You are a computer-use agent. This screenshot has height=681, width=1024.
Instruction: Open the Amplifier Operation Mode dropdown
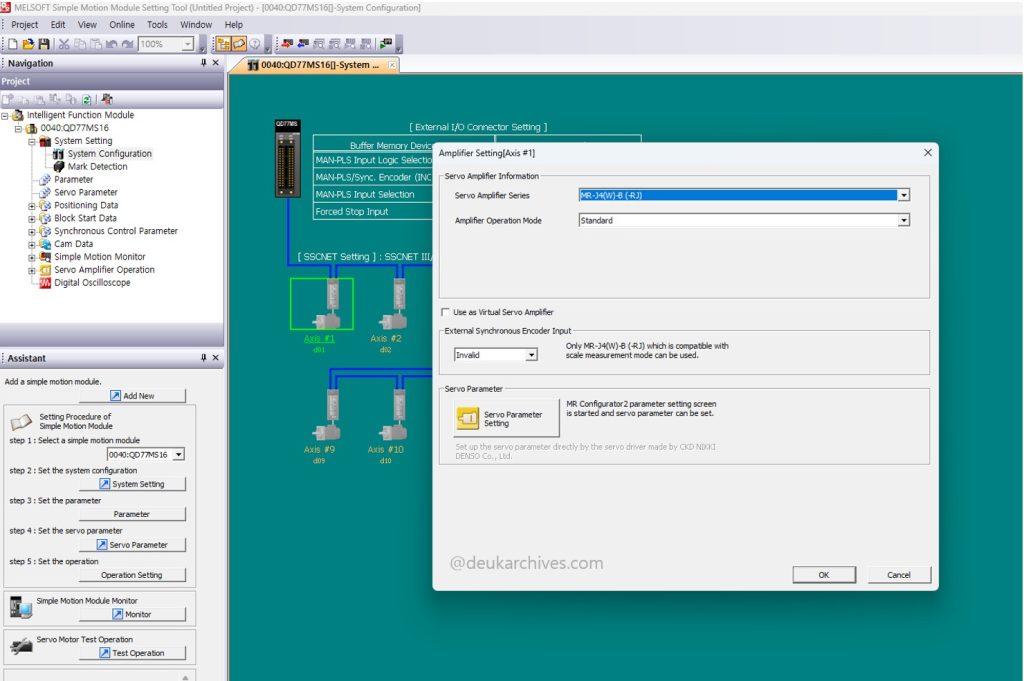coord(904,221)
